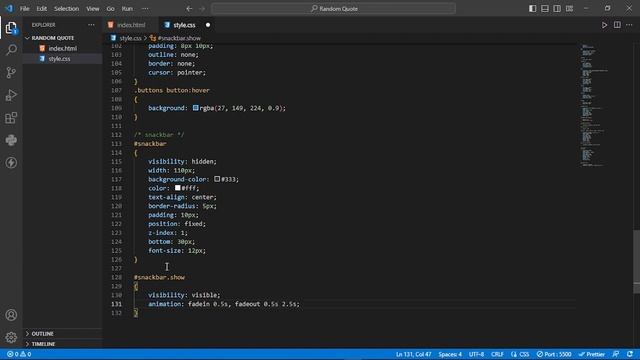Open the Search view icon
This screenshot has height=360, width=640.
pos(11,50)
